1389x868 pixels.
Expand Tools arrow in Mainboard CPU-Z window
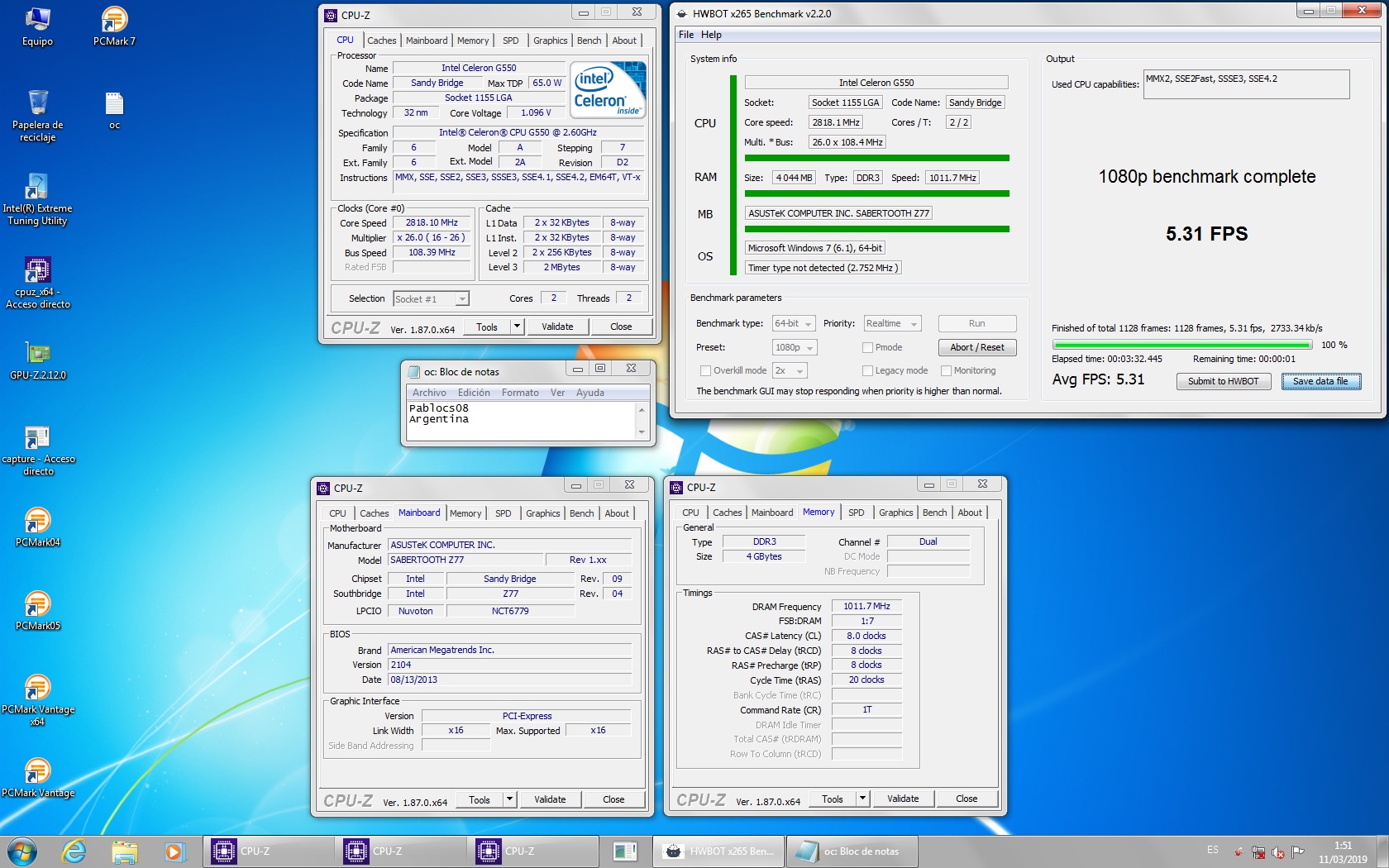click(510, 799)
